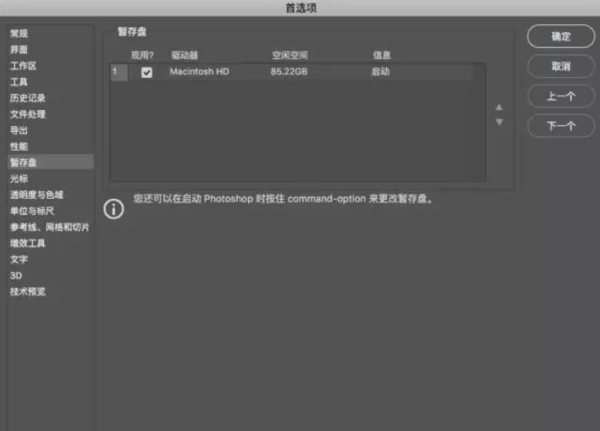Open the 常规 preferences category
The width and height of the screenshot is (600, 431).
(19, 34)
